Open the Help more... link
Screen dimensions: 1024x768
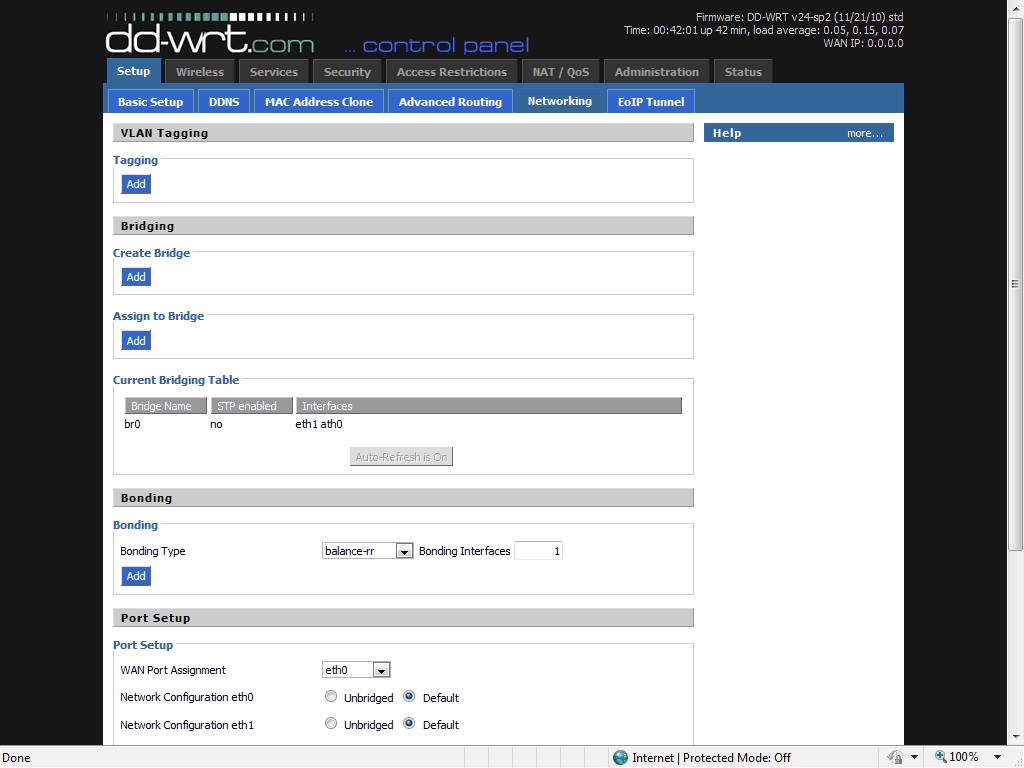864,133
